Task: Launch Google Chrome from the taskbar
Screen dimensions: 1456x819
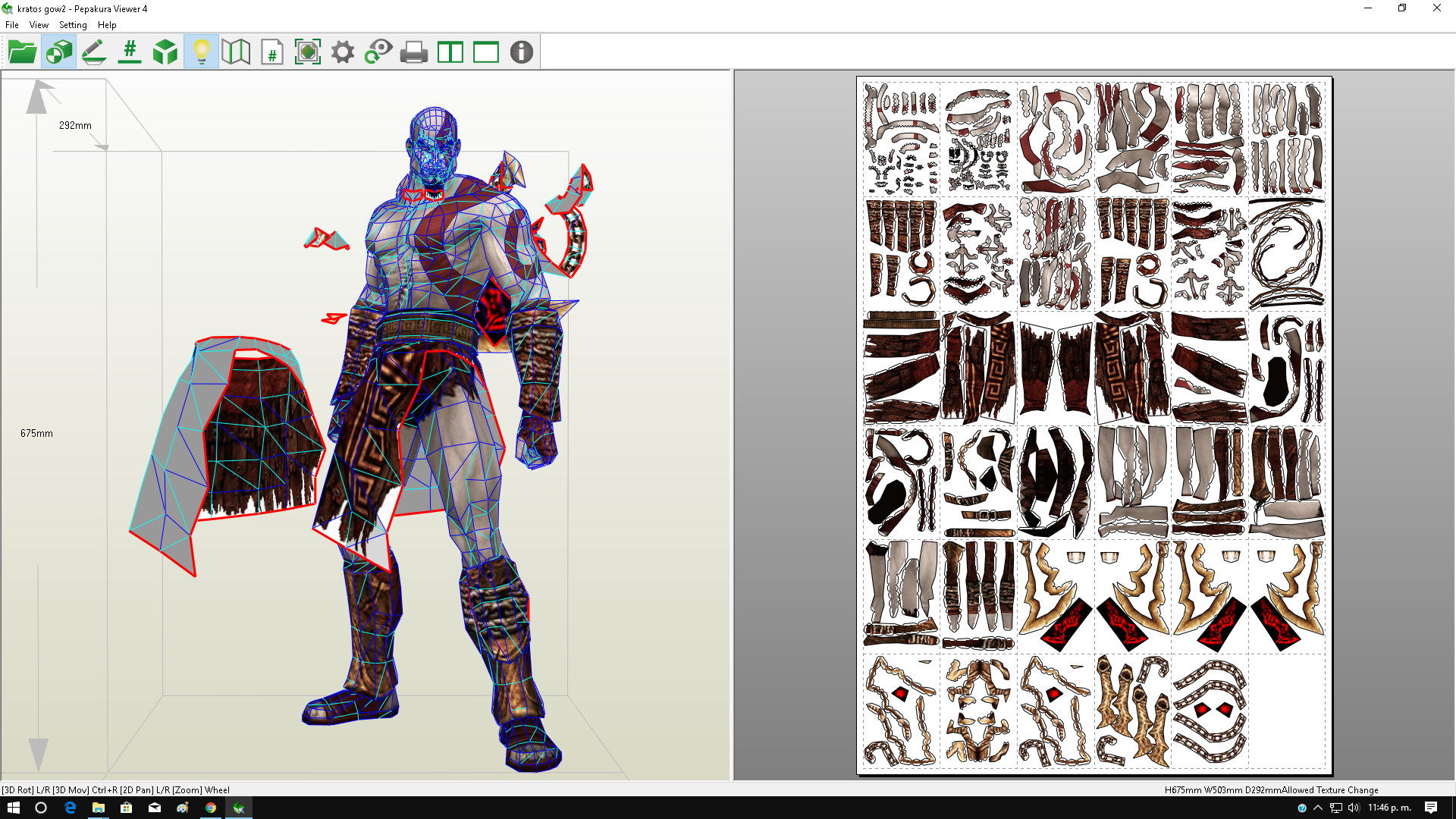Action: [211, 806]
